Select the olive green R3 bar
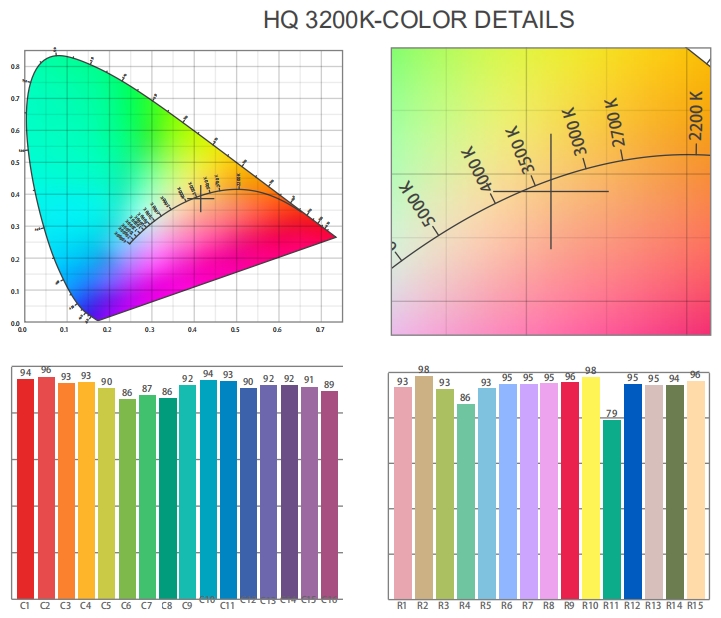The width and height of the screenshot is (721, 618). click(445, 494)
